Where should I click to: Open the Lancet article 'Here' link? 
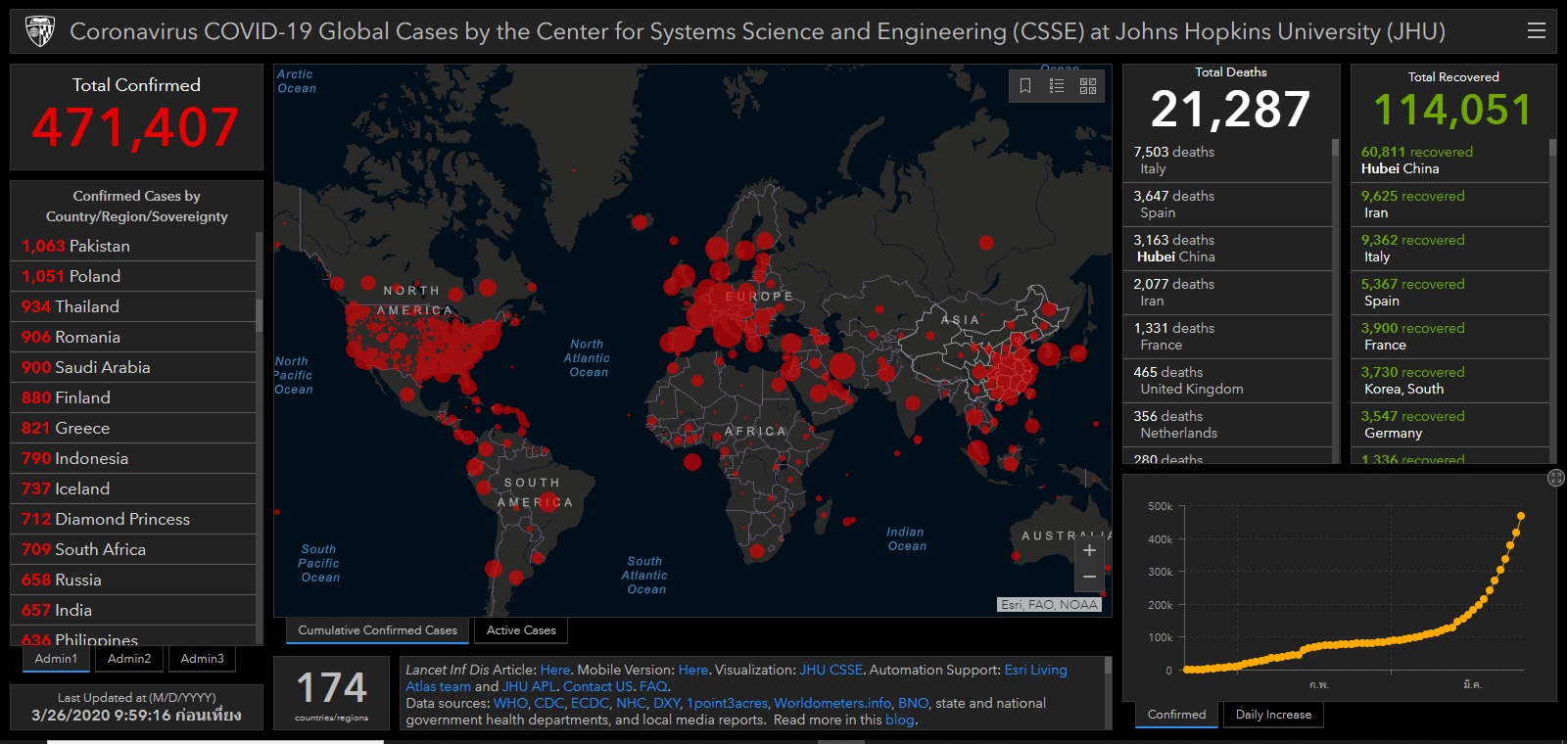pos(554,670)
